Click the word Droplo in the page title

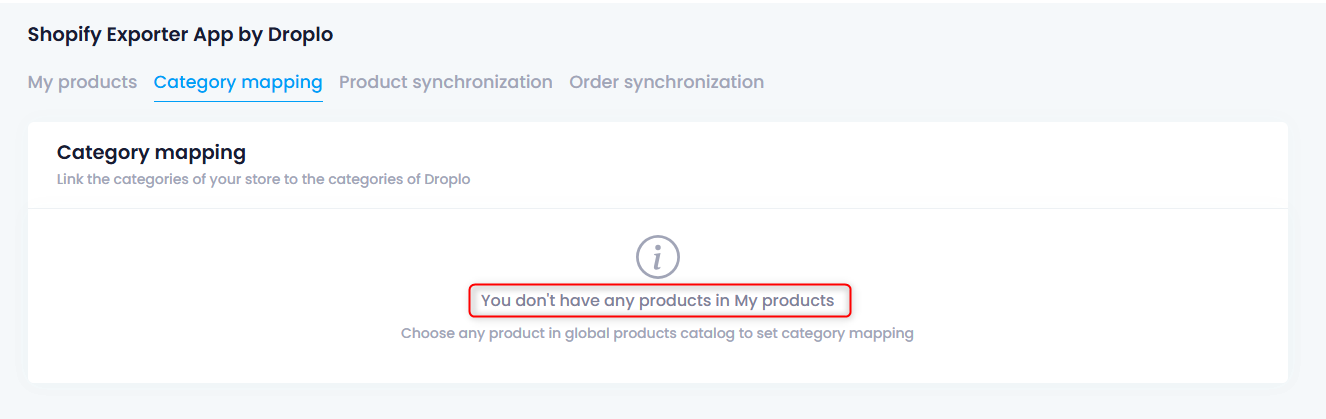point(300,35)
